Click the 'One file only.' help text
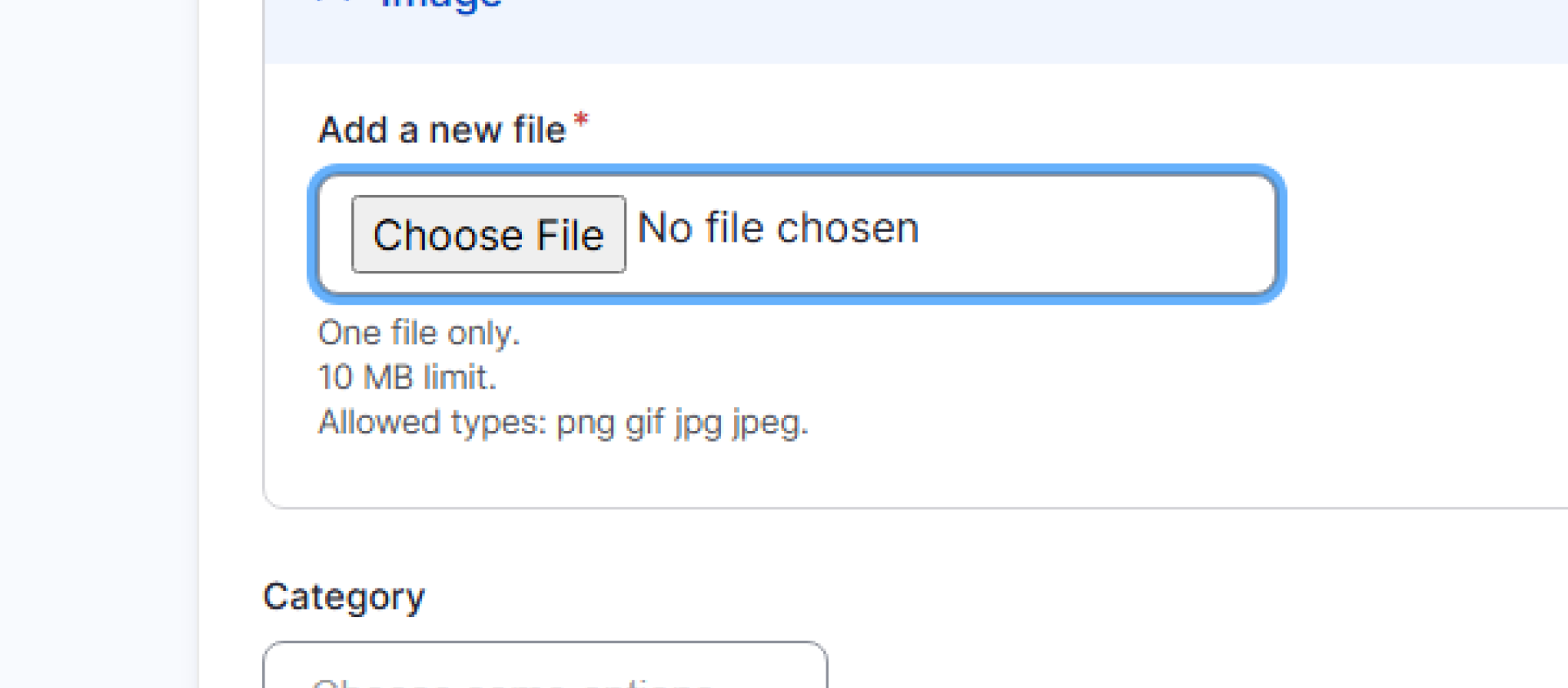The height and width of the screenshot is (688, 1568). point(418,333)
